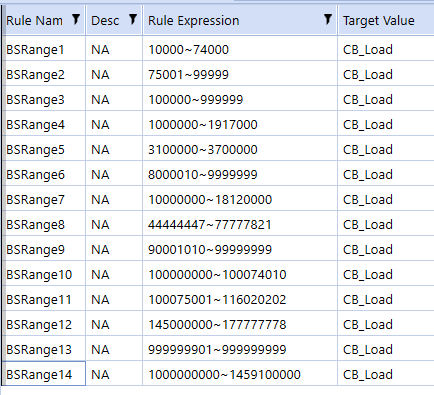Image resolution: width=434 pixels, height=395 pixels.
Task: Select the Desc NA cell for BSRange13
Action: tap(114, 349)
